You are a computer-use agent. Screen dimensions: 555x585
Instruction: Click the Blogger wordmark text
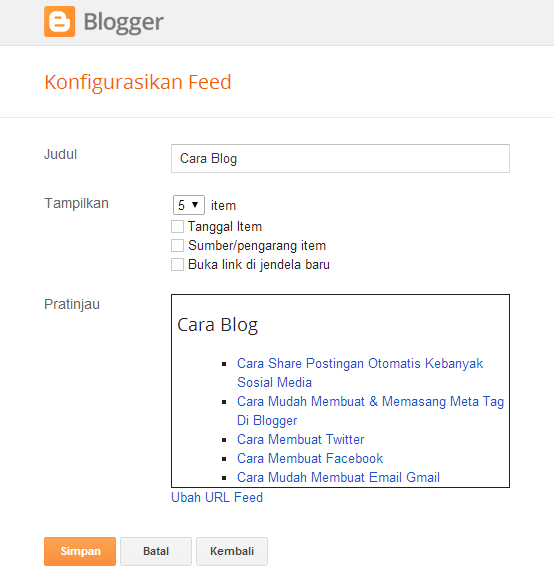point(123,22)
